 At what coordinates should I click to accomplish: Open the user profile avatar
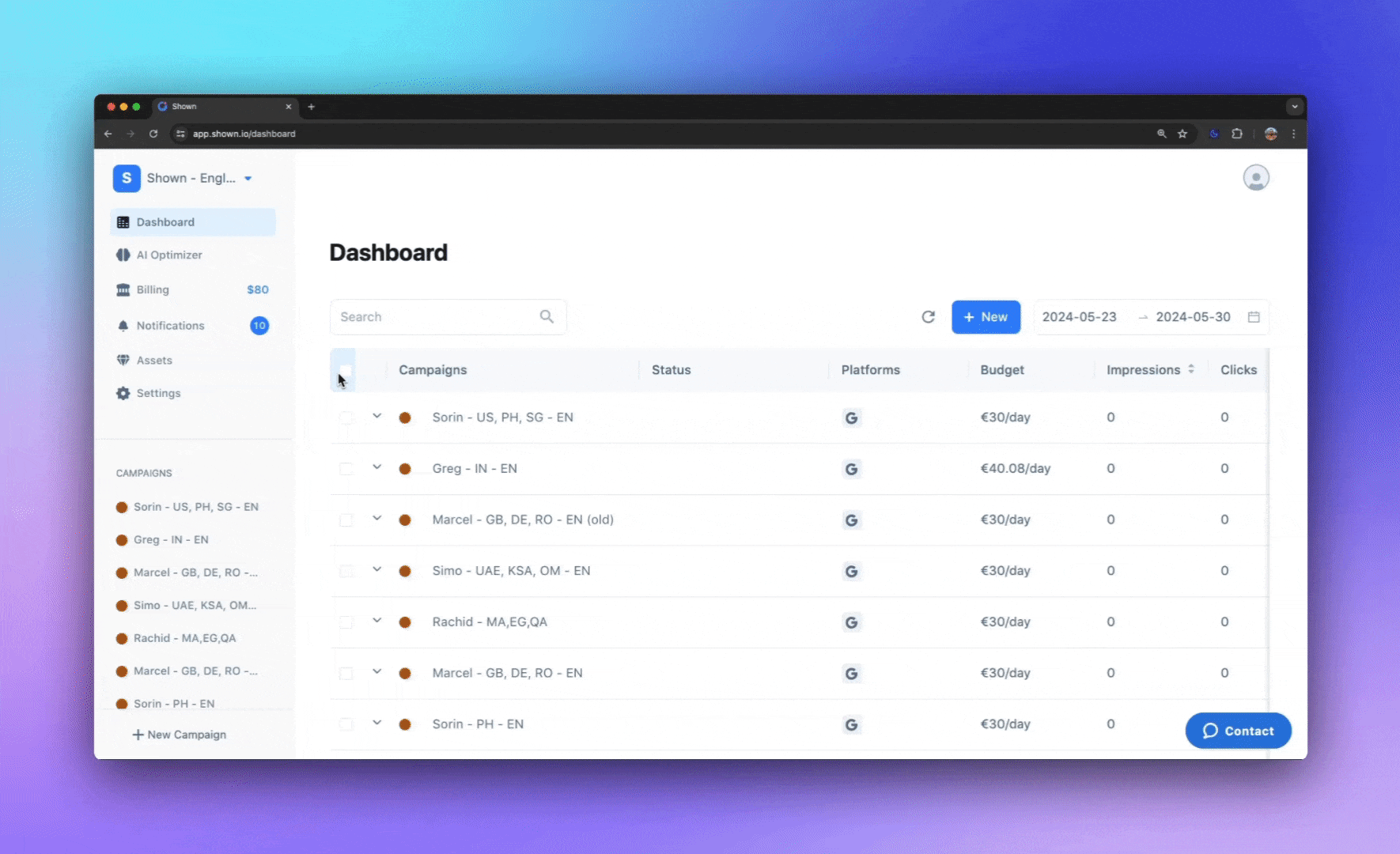click(x=1256, y=178)
